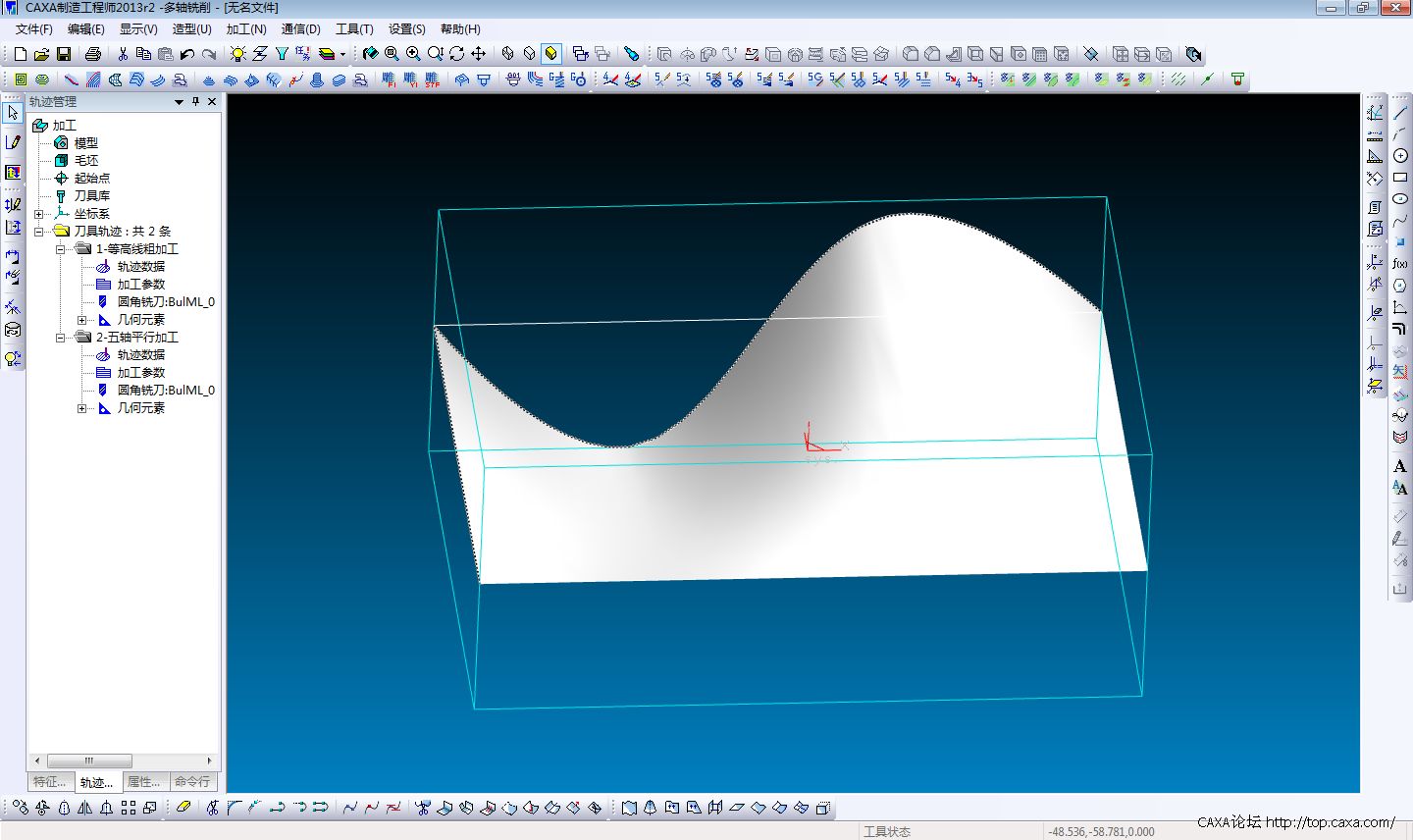
Task: Select the arrow pointer tool in left sidebar
Action: pos(13,113)
